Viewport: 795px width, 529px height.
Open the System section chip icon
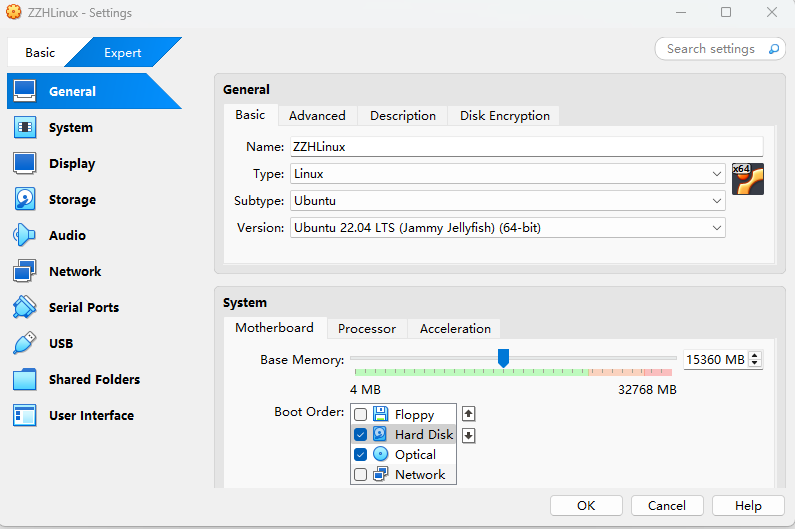point(24,127)
